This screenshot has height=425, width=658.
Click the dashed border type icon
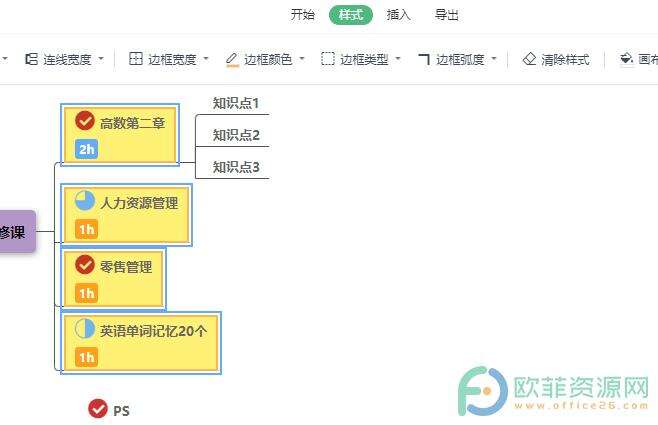pos(328,59)
